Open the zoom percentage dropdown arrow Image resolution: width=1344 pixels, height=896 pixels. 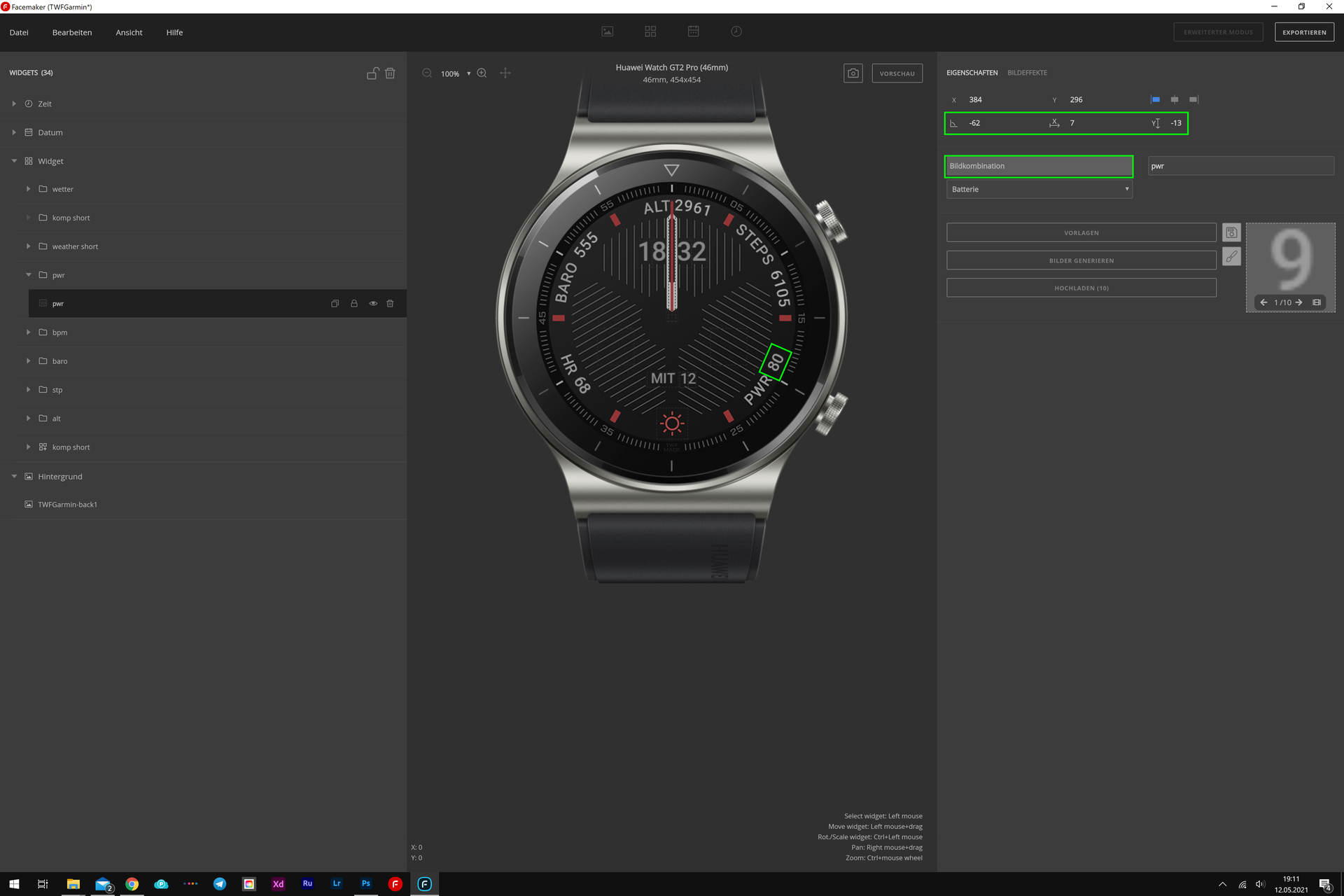point(468,73)
